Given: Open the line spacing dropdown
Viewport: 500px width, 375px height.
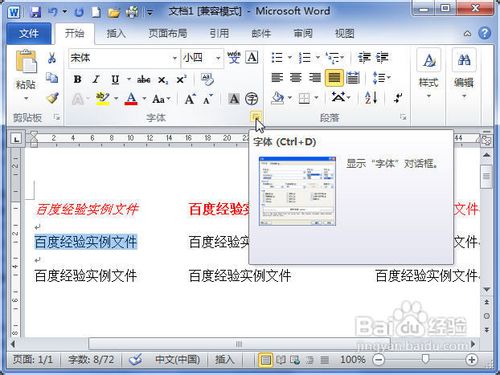Looking at the screenshot, I should (382, 78).
